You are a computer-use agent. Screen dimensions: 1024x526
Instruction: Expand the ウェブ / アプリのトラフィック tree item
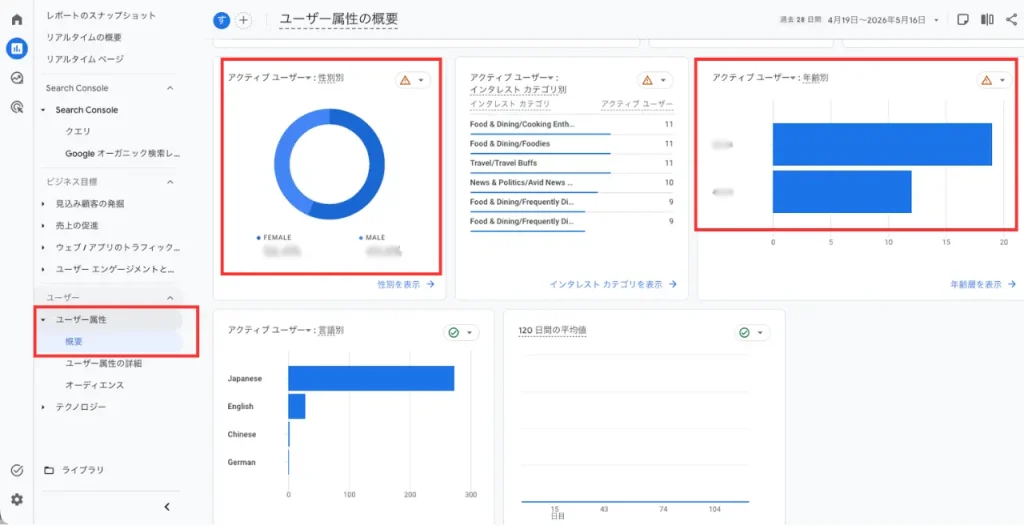43,248
